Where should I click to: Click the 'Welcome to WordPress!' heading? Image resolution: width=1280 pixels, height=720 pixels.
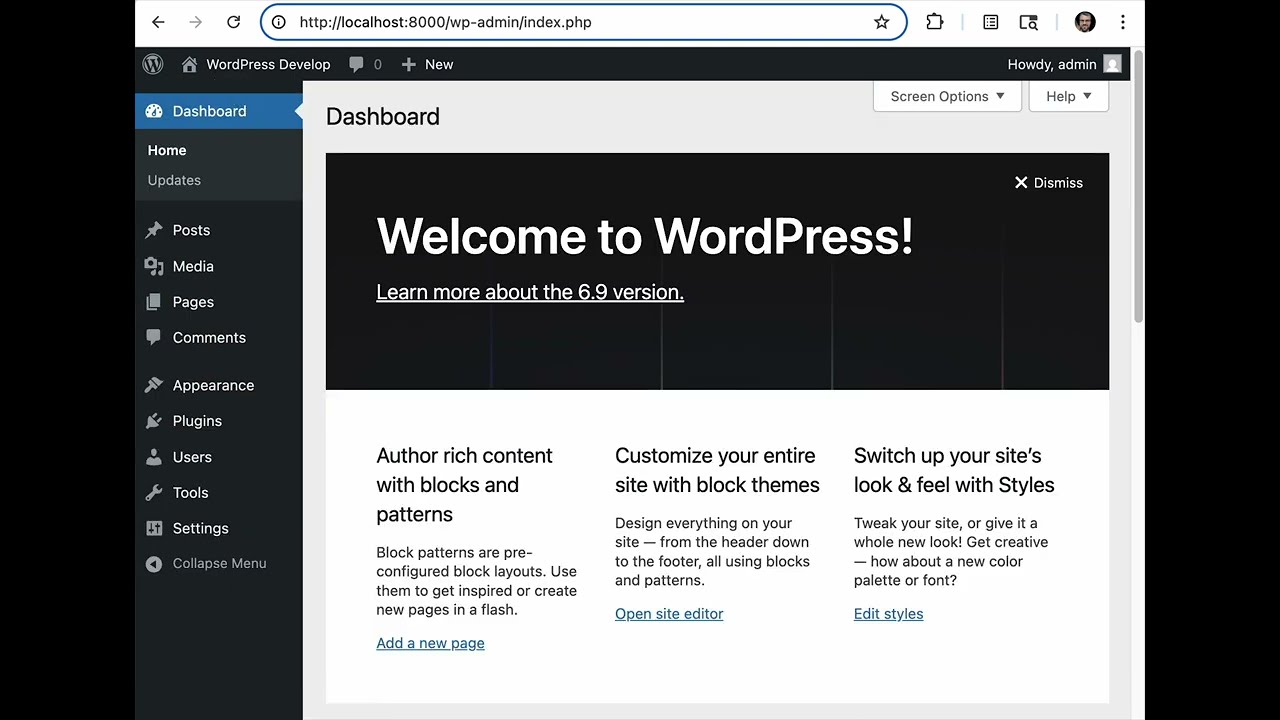coord(645,237)
